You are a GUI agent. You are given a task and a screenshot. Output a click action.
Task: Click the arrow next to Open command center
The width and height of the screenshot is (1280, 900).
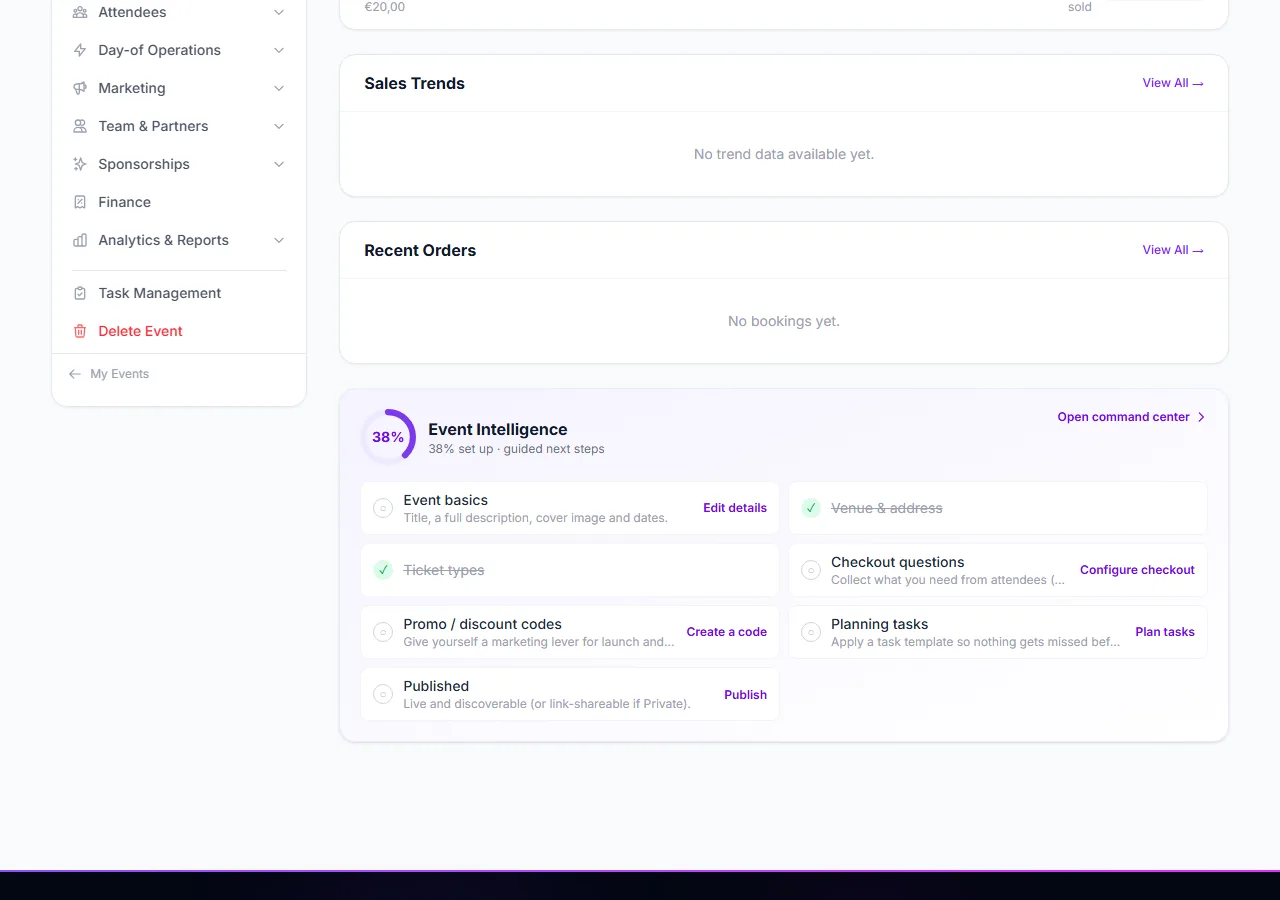(x=1201, y=417)
